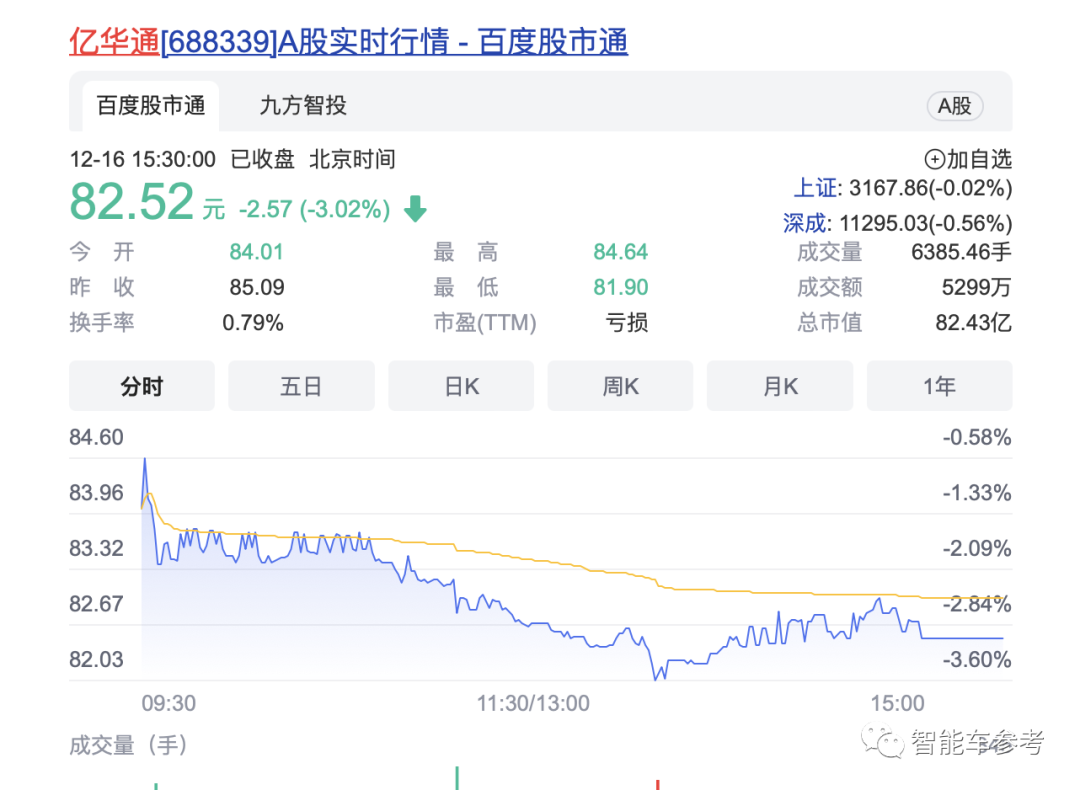
Task: Click the 成交额 value 5299万
Action: coord(977,287)
